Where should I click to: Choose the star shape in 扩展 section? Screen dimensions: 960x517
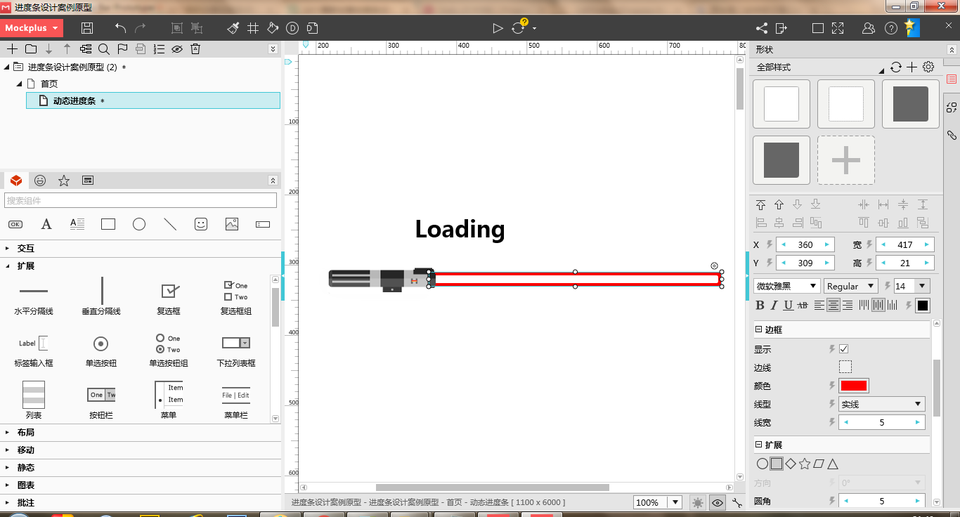(804, 464)
